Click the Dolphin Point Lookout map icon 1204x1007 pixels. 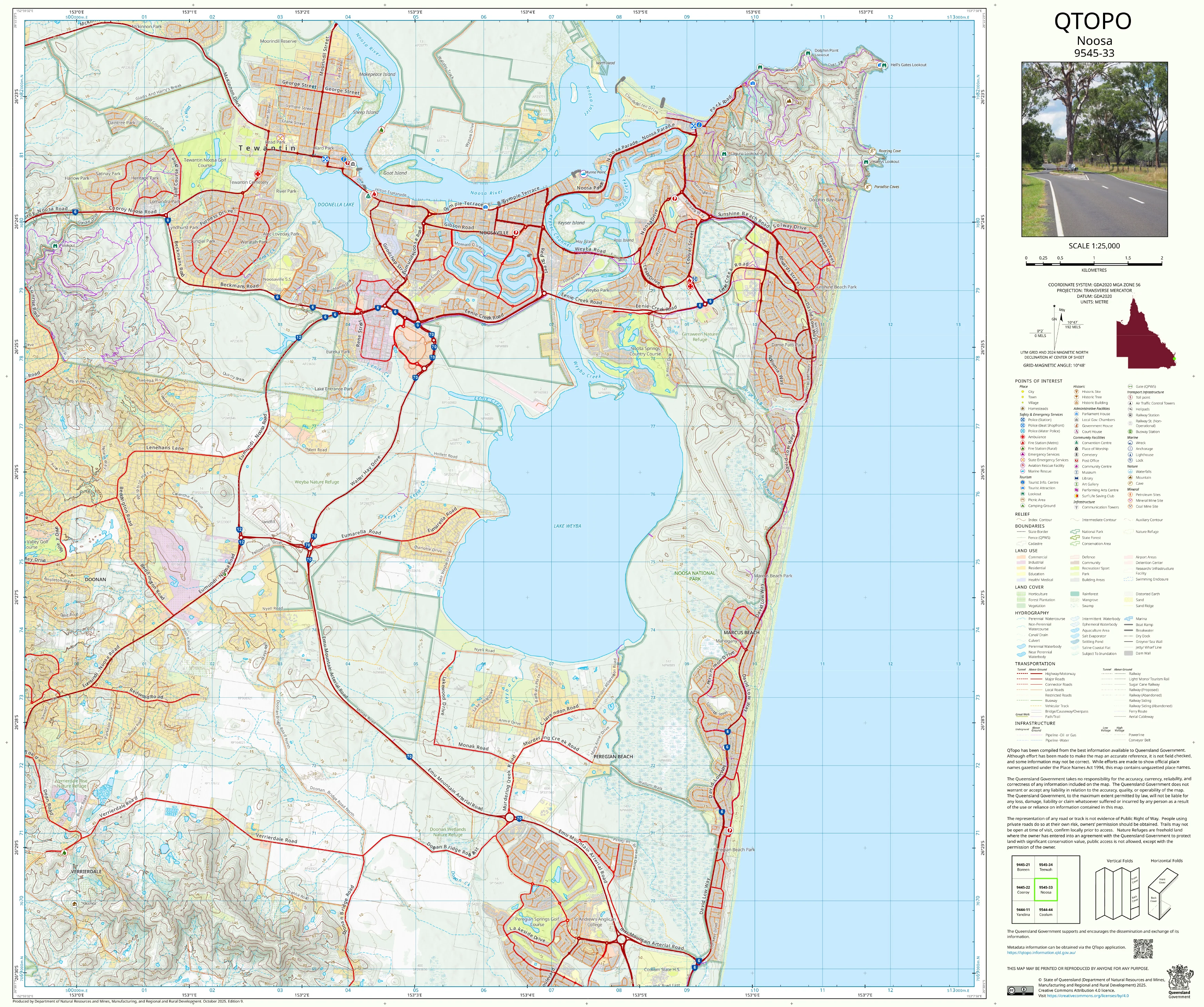click(x=808, y=53)
